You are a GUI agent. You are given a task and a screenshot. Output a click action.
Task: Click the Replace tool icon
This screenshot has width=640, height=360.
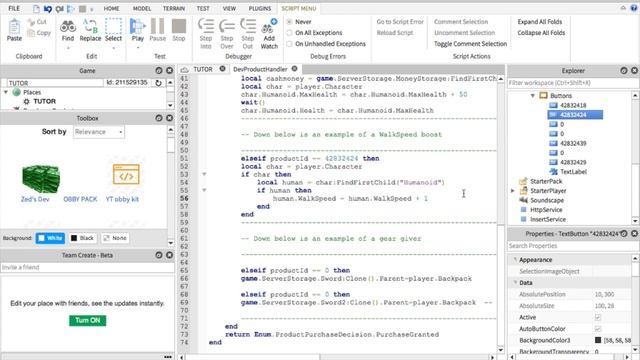tap(90, 26)
